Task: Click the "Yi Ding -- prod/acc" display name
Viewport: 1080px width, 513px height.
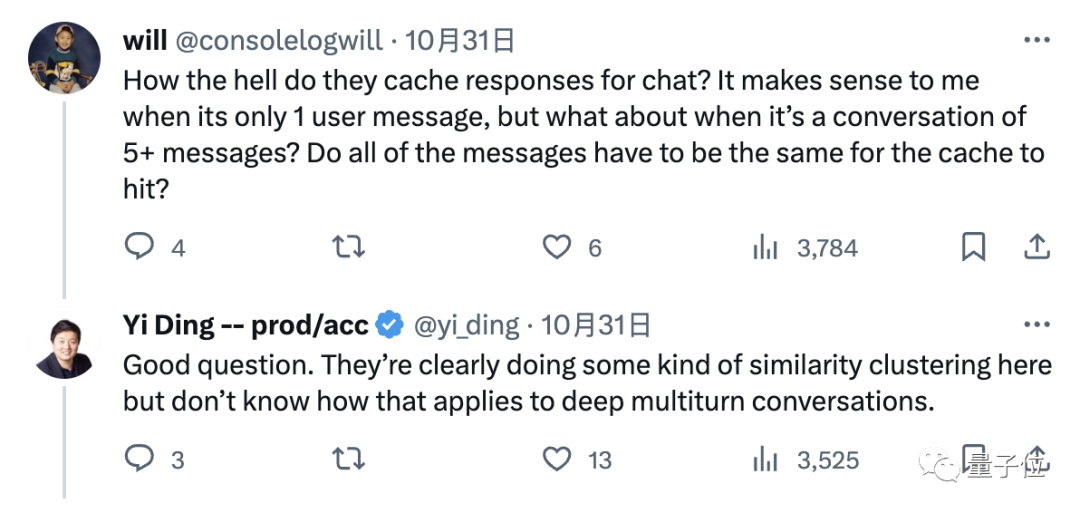Action: (246, 324)
